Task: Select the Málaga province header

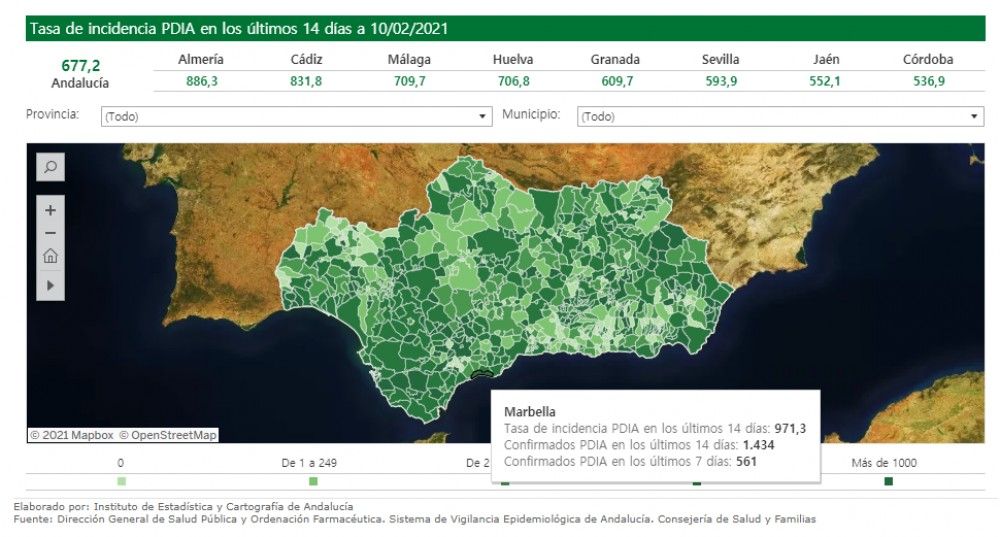Action: point(409,59)
